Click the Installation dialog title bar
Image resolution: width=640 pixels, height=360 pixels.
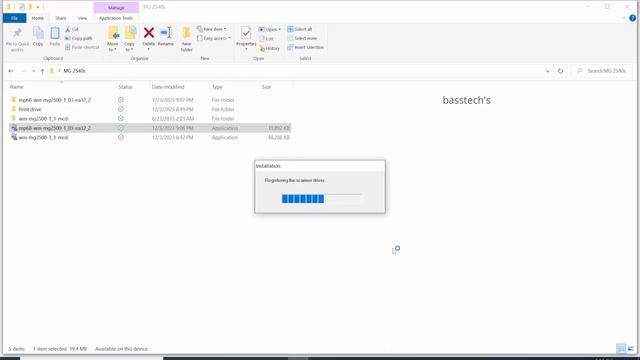click(x=320, y=166)
